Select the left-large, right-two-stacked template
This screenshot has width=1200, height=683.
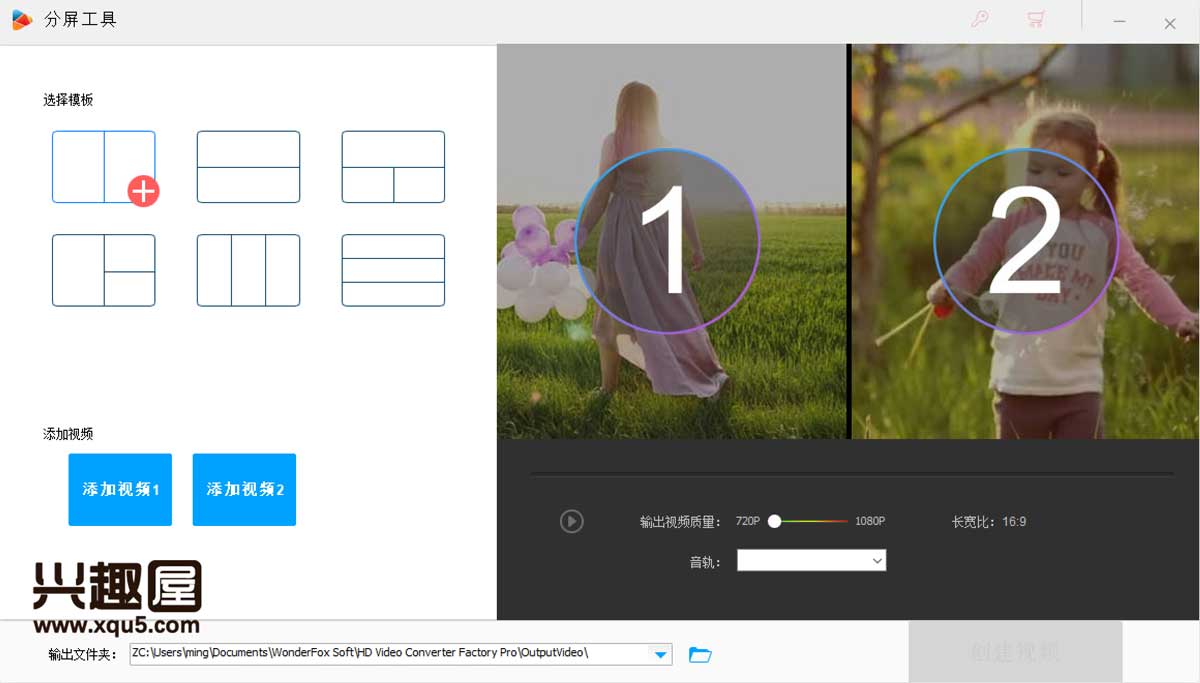(x=103, y=270)
